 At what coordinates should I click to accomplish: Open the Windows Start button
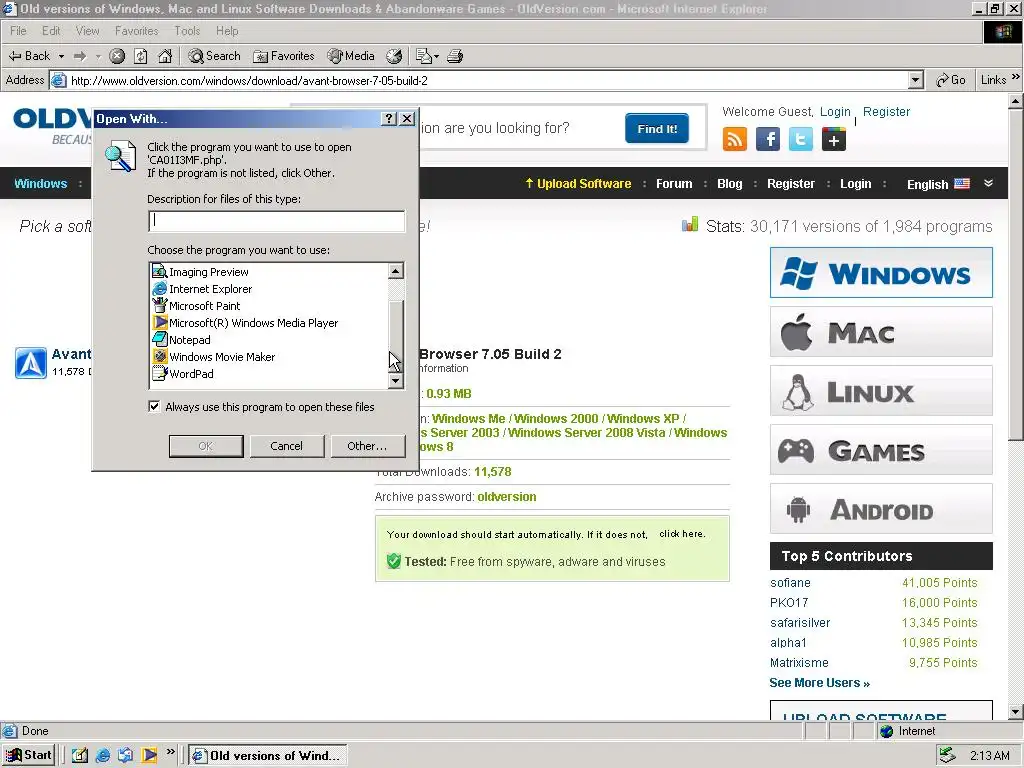[28, 755]
